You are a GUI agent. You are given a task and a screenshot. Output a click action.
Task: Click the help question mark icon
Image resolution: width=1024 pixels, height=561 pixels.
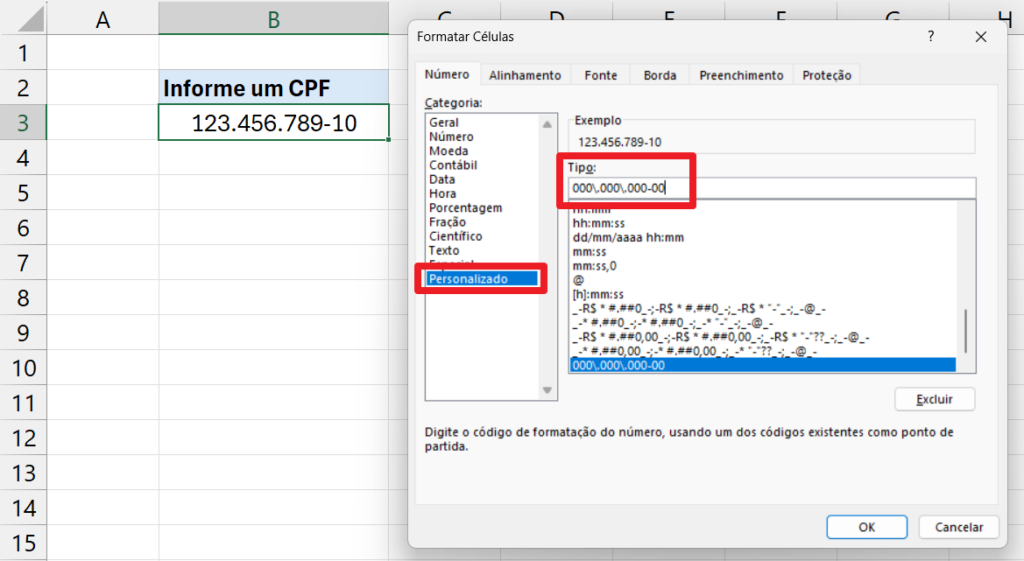tap(931, 37)
